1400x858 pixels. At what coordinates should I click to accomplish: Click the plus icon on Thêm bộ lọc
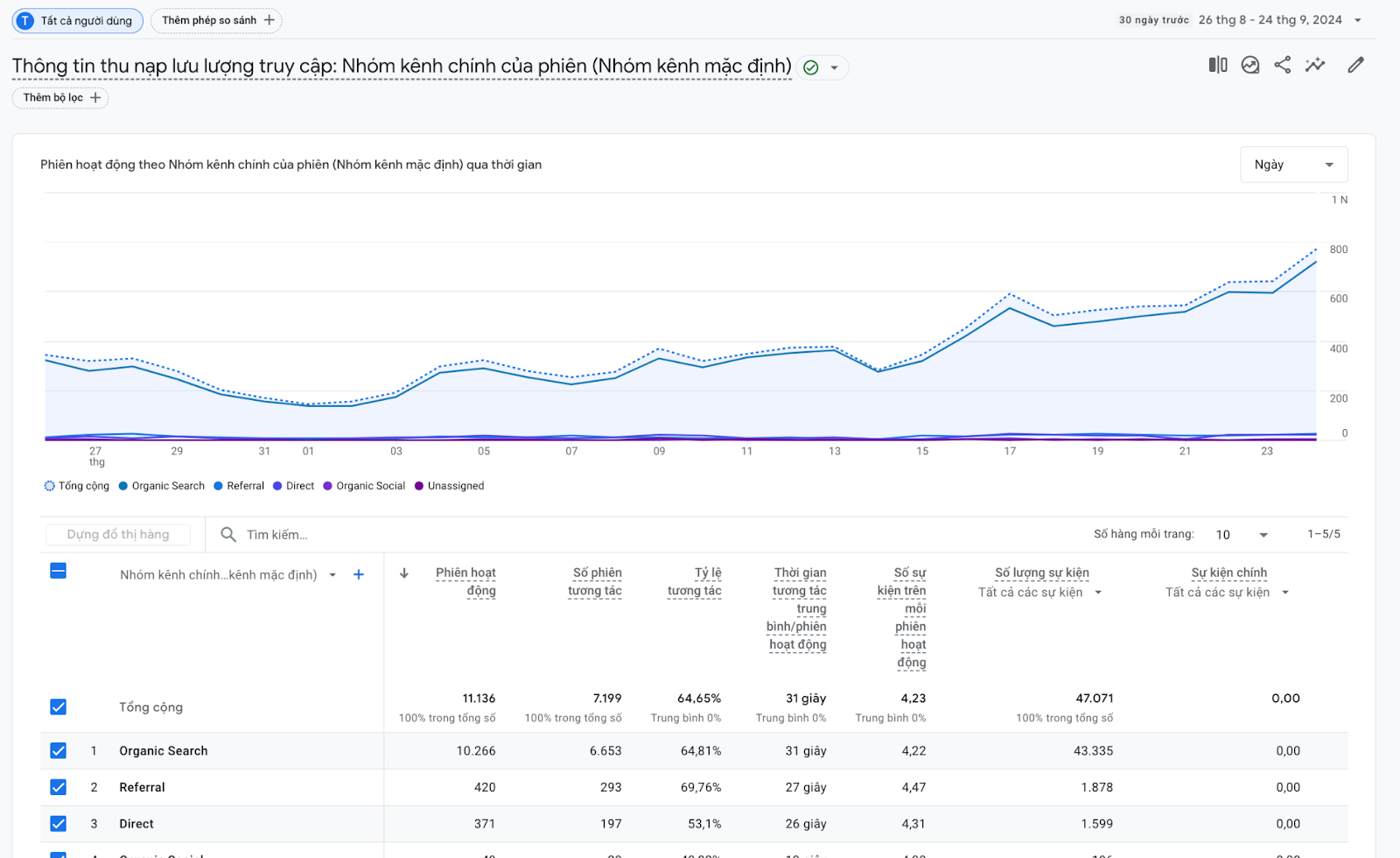(x=95, y=97)
